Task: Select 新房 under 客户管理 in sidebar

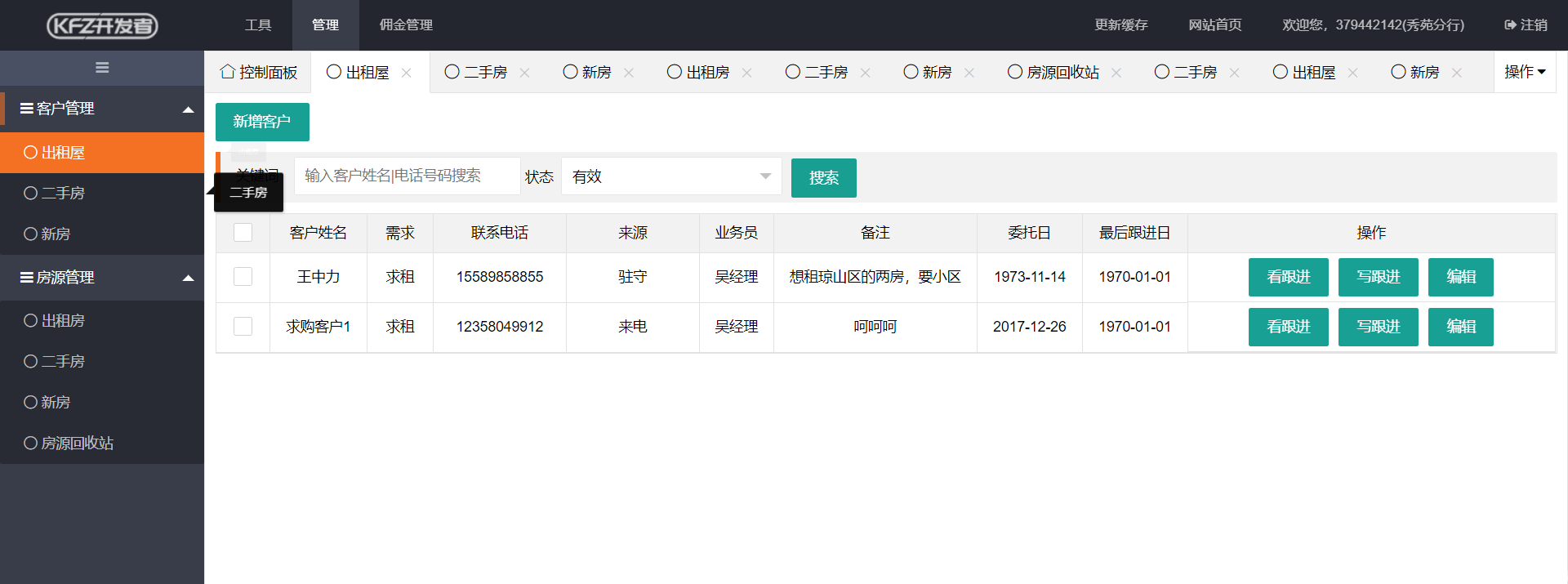Action: tap(102, 234)
